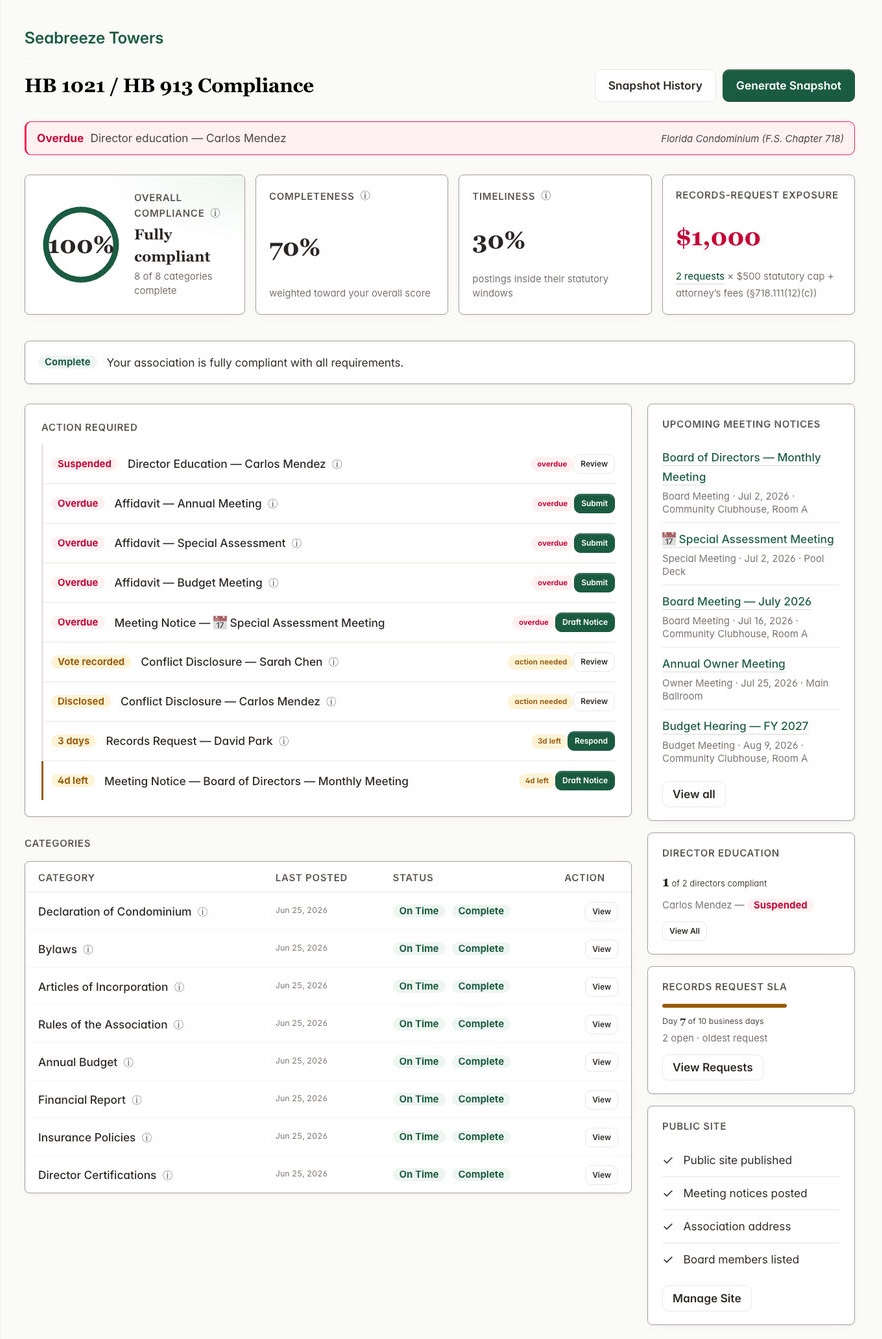Open Annual Owner Meeting link

coord(724,664)
